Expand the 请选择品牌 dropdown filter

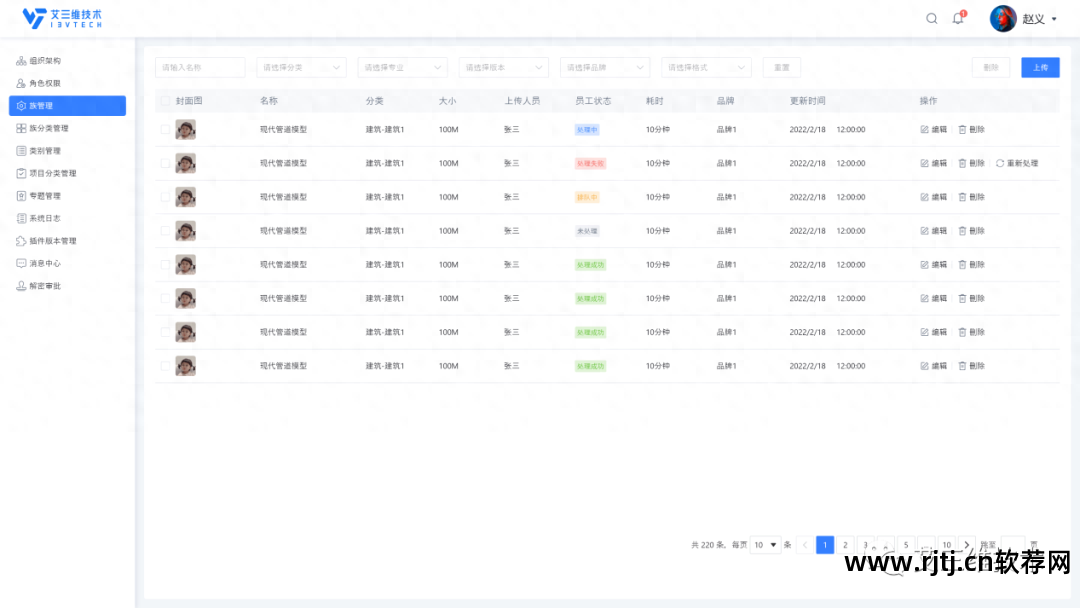pyautogui.click(x=604, y=67)
